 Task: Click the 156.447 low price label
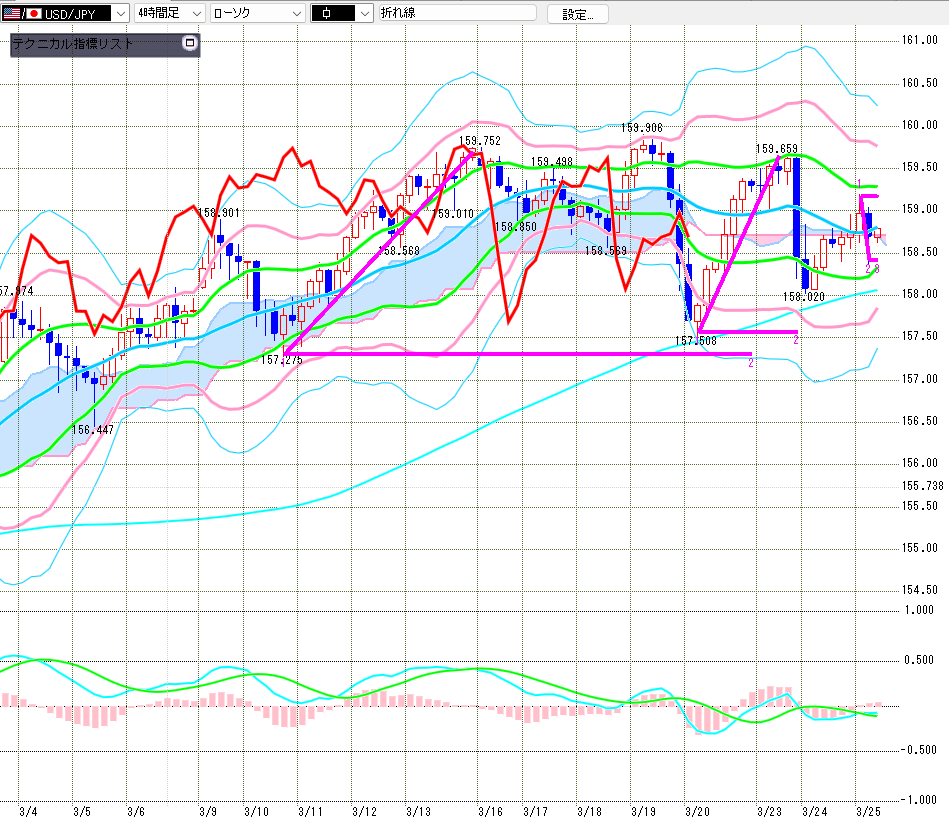pyautogui.click(x=92, y=429)
